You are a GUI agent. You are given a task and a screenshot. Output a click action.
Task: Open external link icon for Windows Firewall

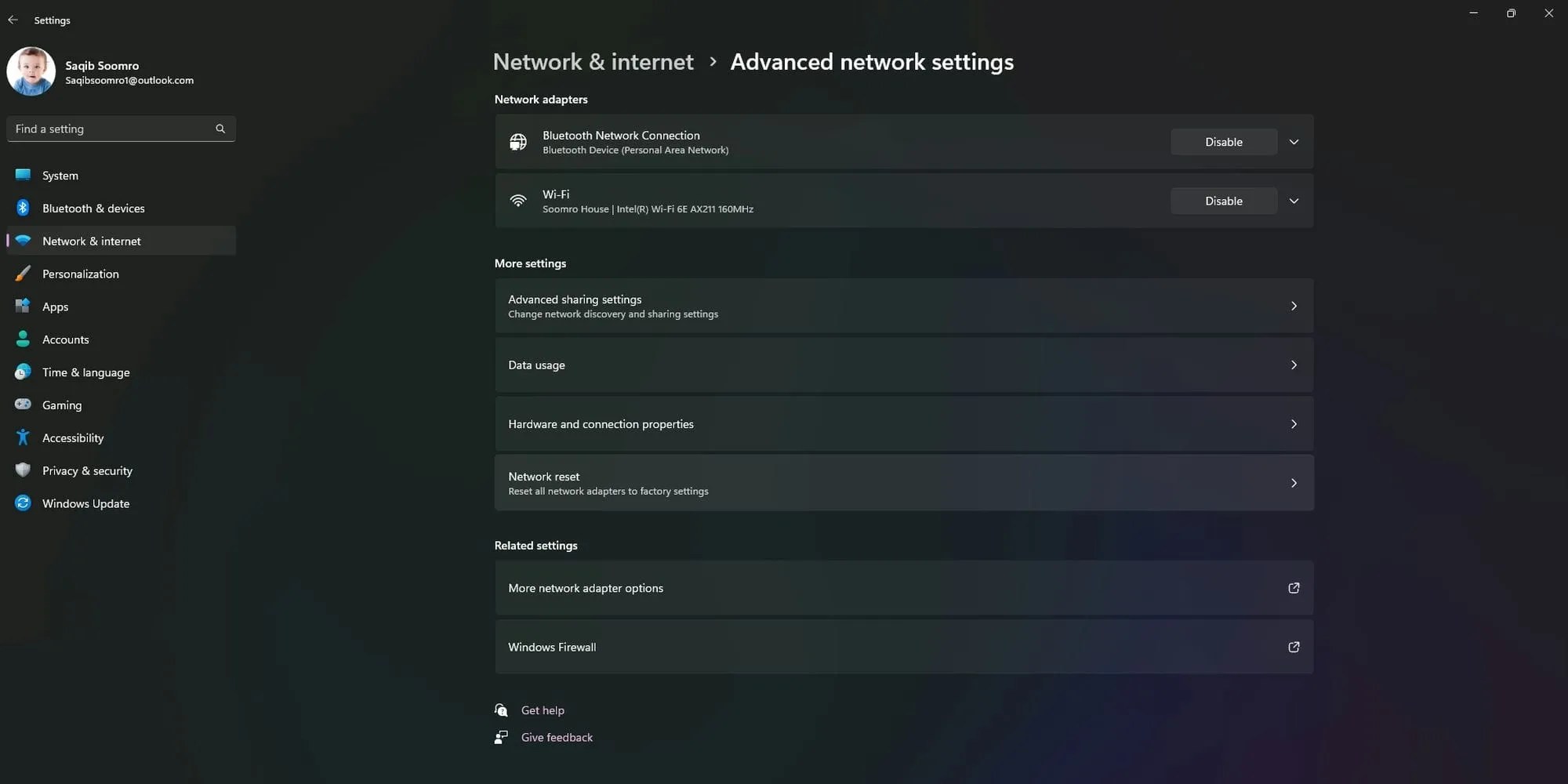coord(1294,647)
